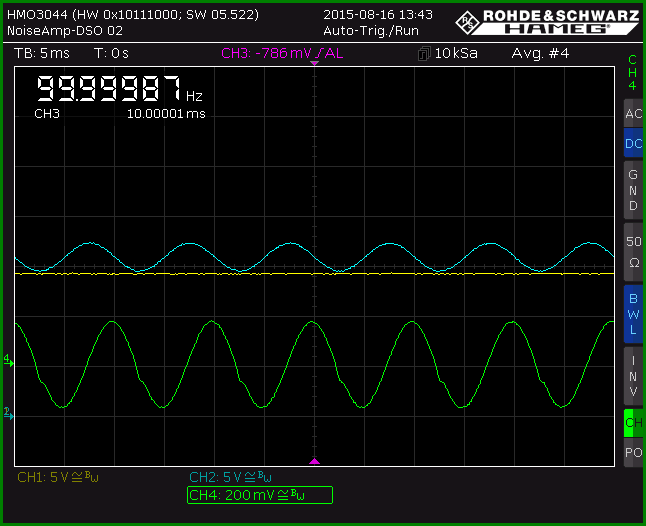The height and width of the screenshot is (526, 646).
Task: Select GND coupling softkey
Action: (634, 190)
